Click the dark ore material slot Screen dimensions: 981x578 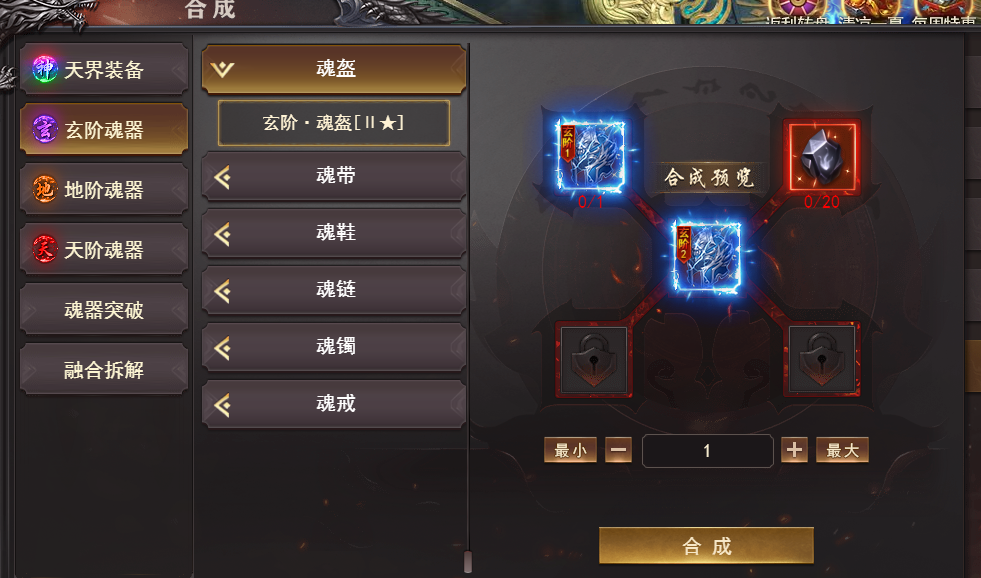(822, 156)
